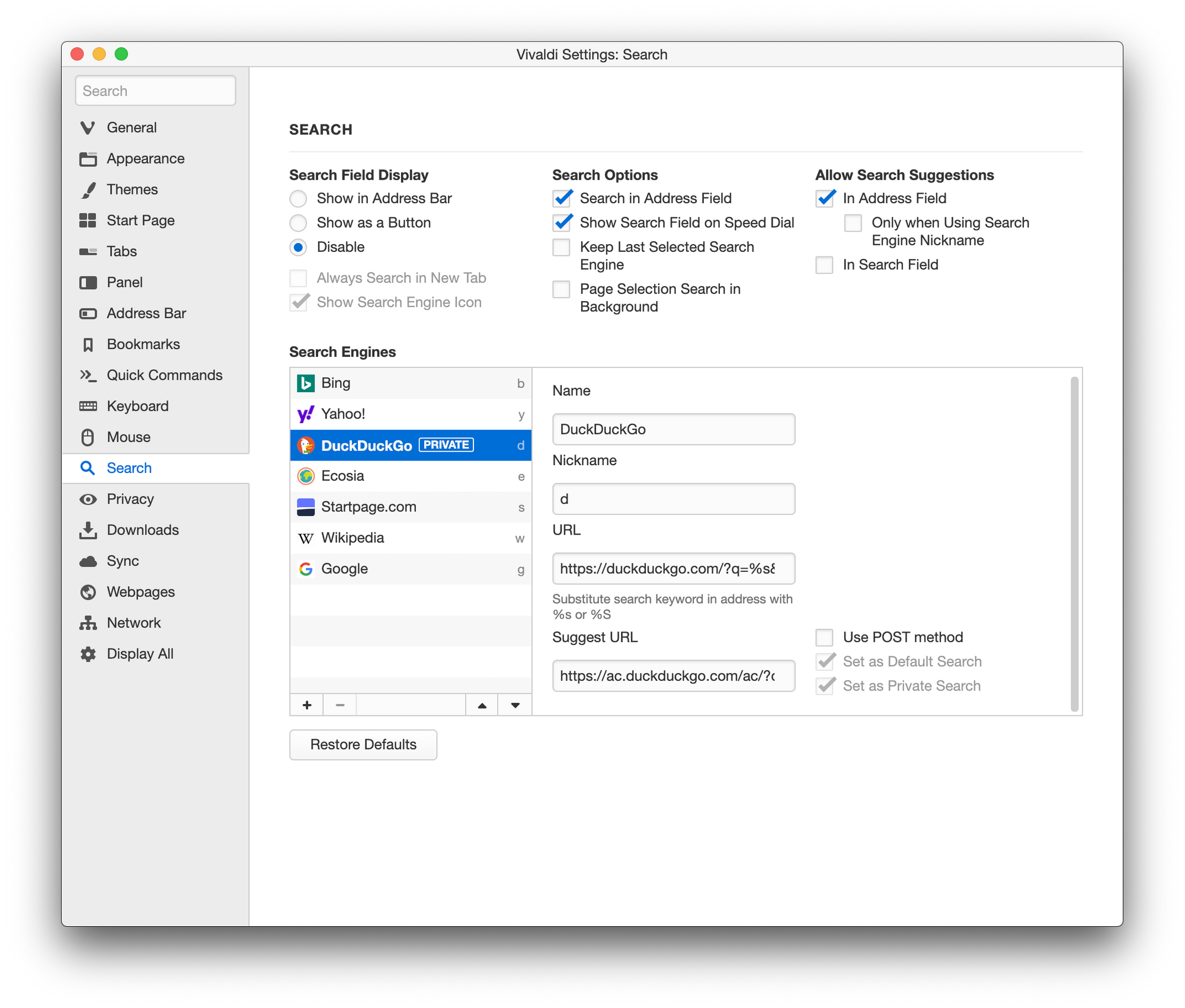1185x1008 pixels.
Task: Choose Show as a Button option
Action: (x=299, y=223)
